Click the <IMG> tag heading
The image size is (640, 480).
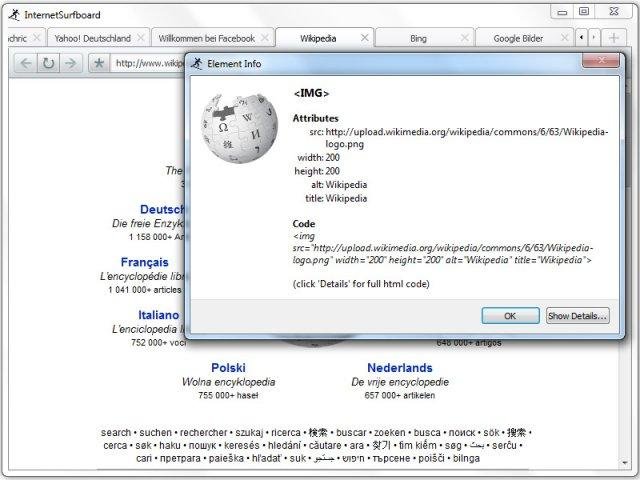(311, 93)
